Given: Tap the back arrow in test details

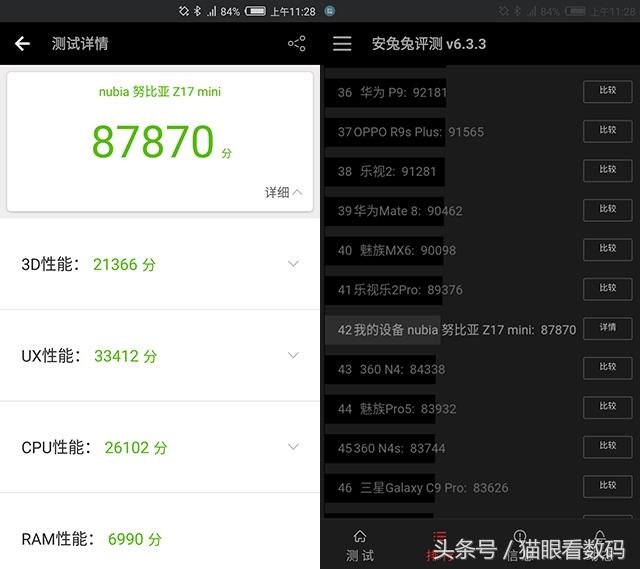Looking at the screenshot, I should 22,43.
